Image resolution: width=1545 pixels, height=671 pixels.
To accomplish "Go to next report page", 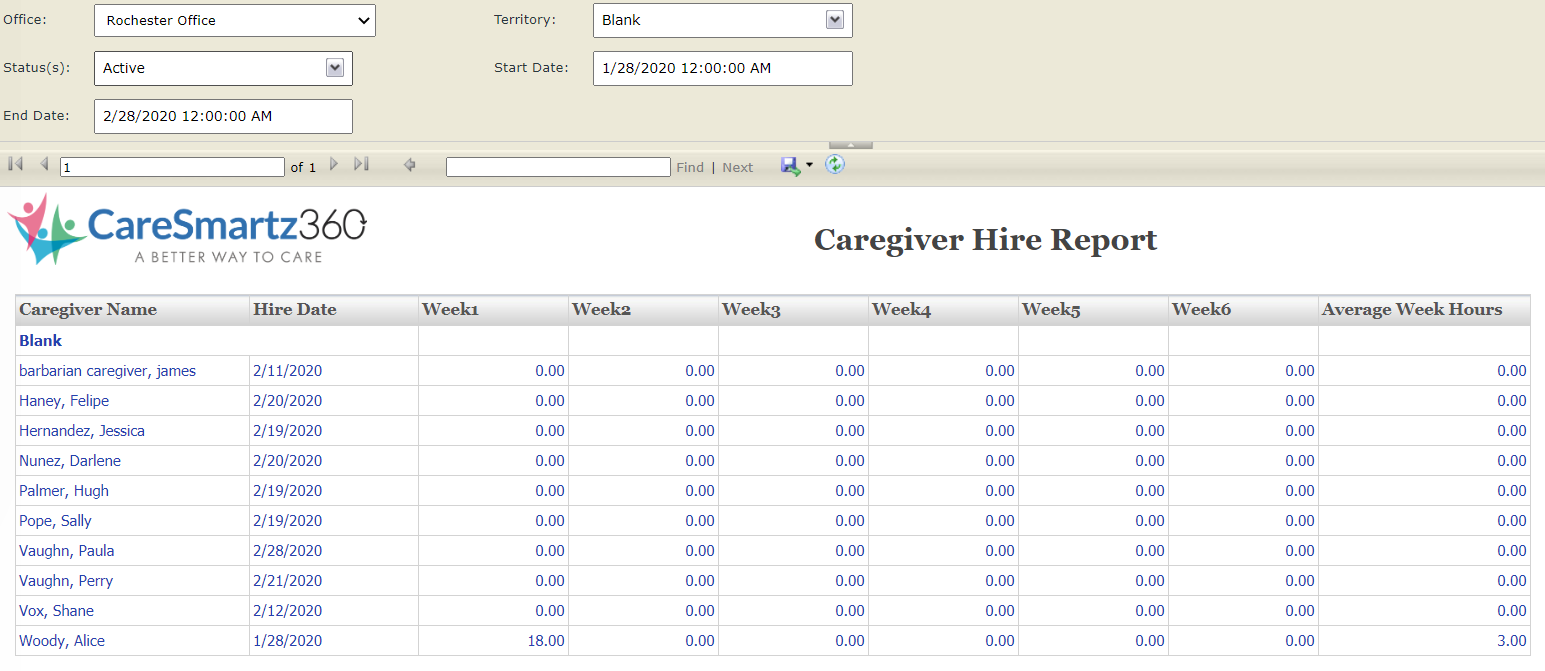I will (x=334, y=164).
